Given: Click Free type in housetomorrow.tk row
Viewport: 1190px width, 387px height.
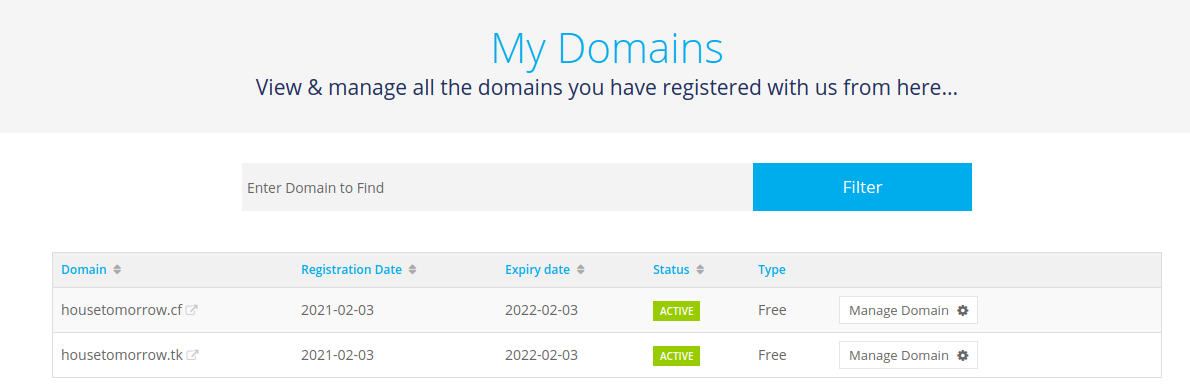Looking at the screenshot, I should point(772,355).
